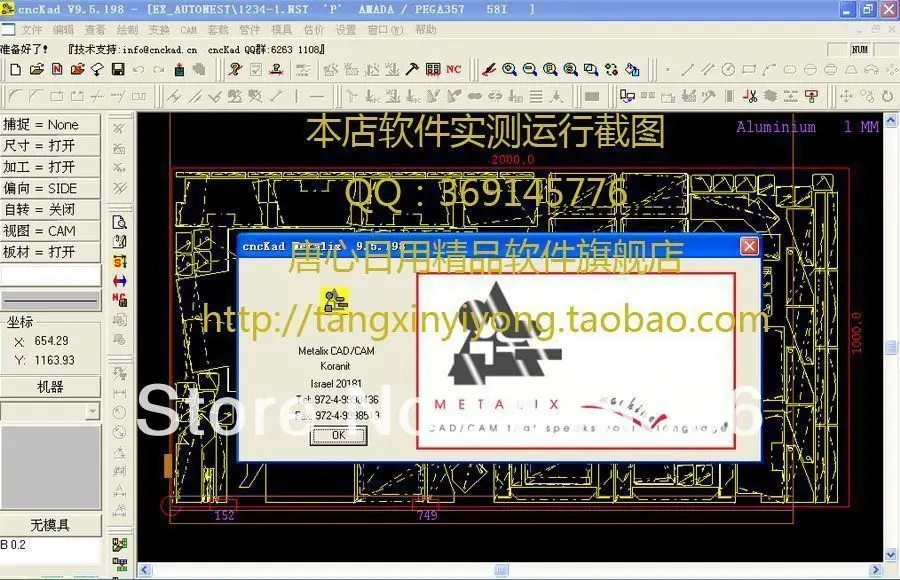Screen dimensions: 900x580
Task: Close the cncKad Metalix about dialog
Action: [x=749, y=246]
